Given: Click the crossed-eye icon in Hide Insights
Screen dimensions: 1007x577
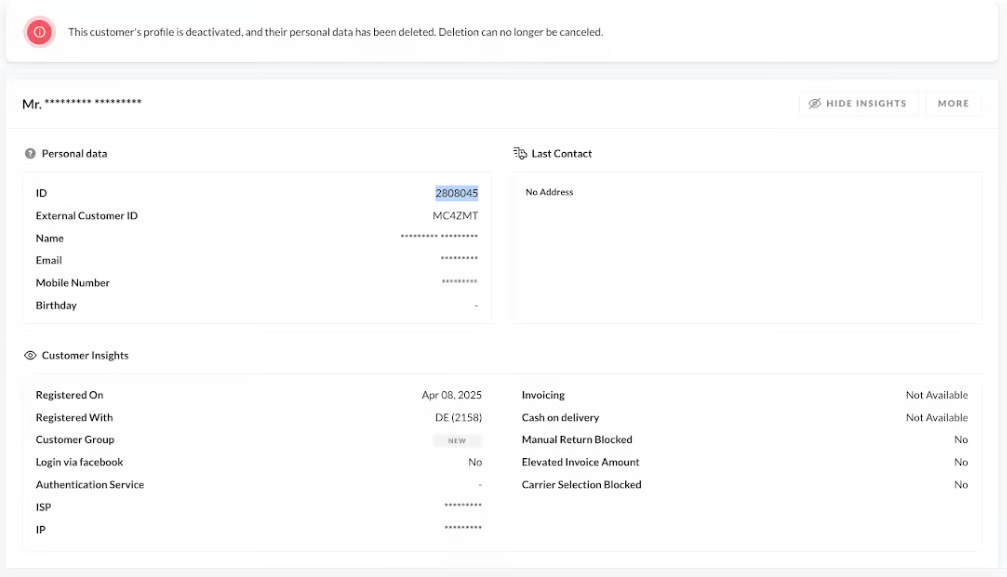Looking at the screenshot, I should [x=815, y=103].
